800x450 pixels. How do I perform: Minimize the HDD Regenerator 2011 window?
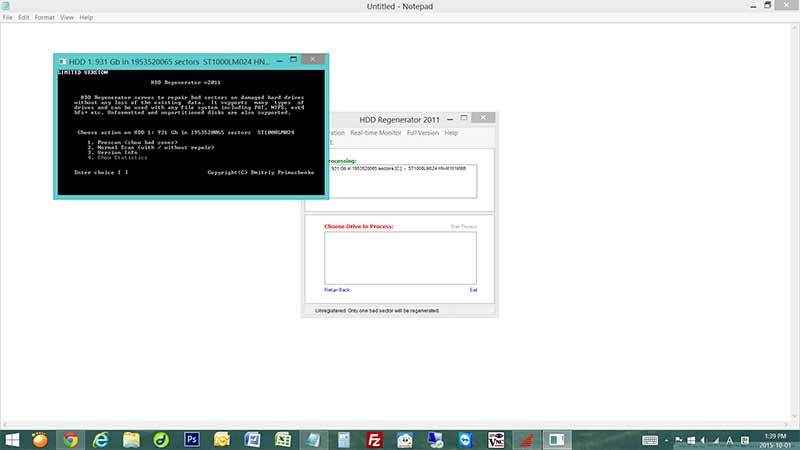(449, 119)
